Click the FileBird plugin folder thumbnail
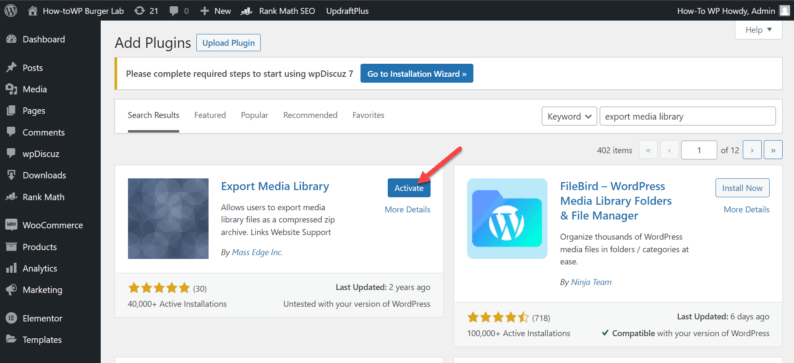This screenshot has height=363, width=794. (x=507, y=218)
